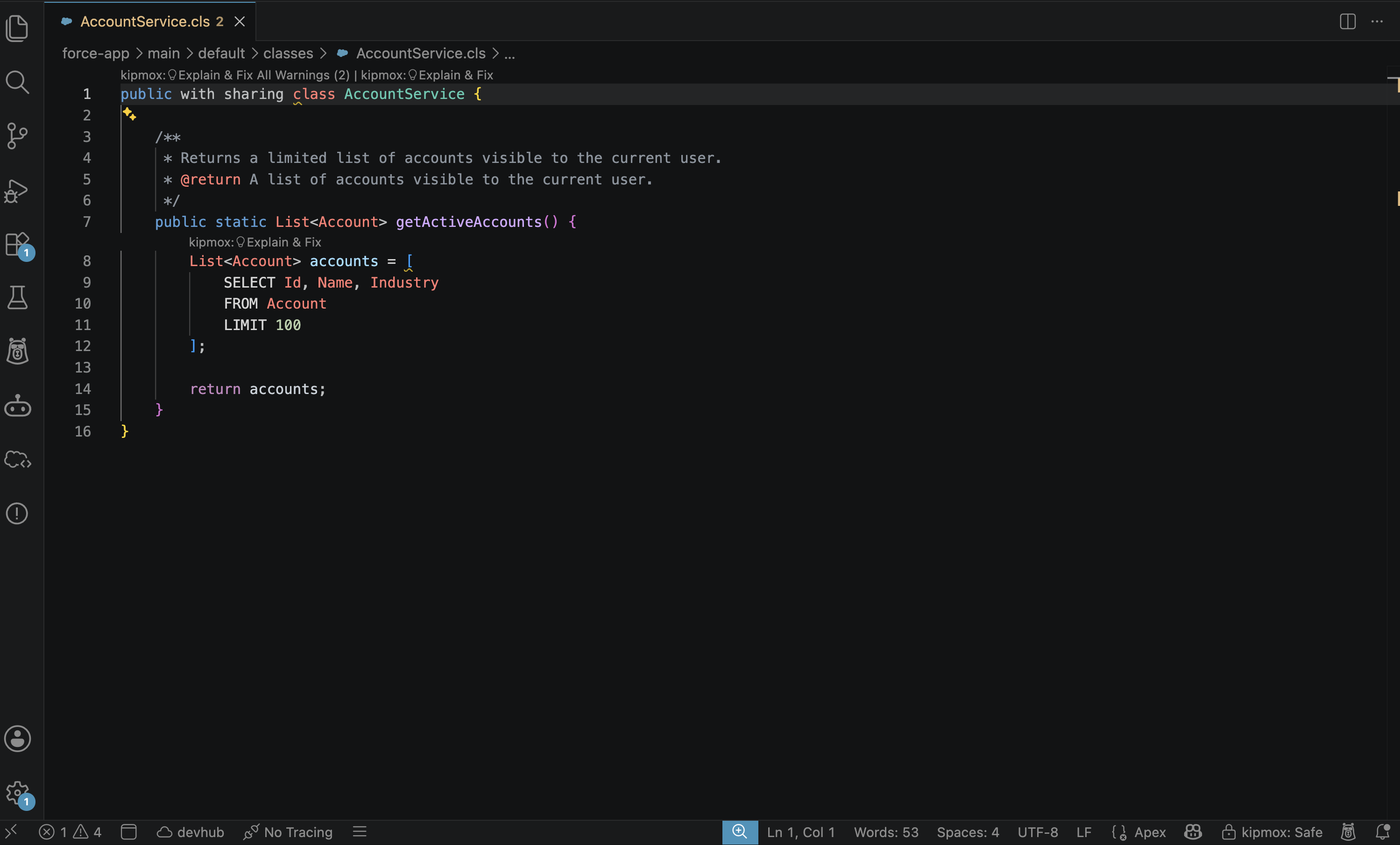Split the editor to the right

(1347, 21)
